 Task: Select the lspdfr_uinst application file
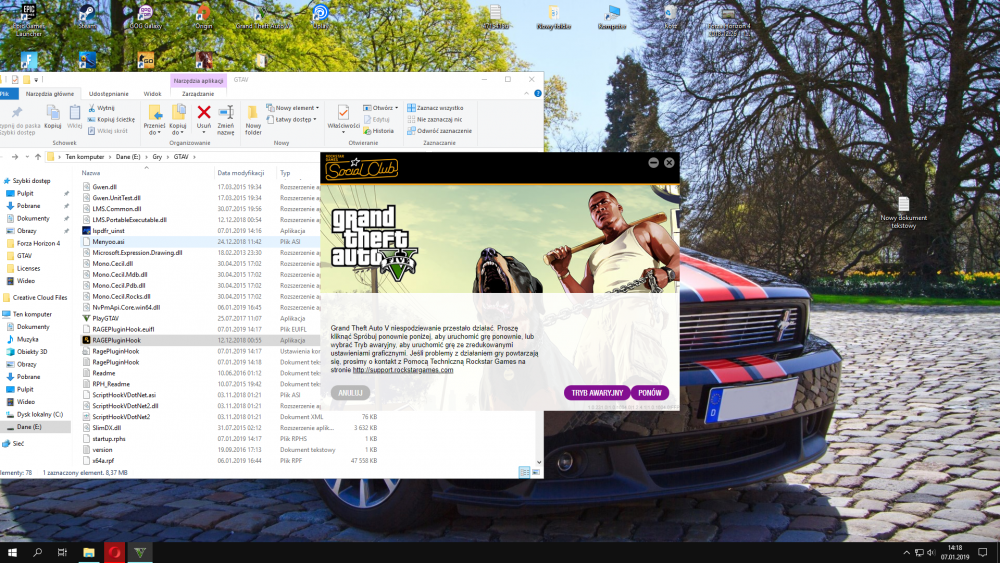point(108,231)
